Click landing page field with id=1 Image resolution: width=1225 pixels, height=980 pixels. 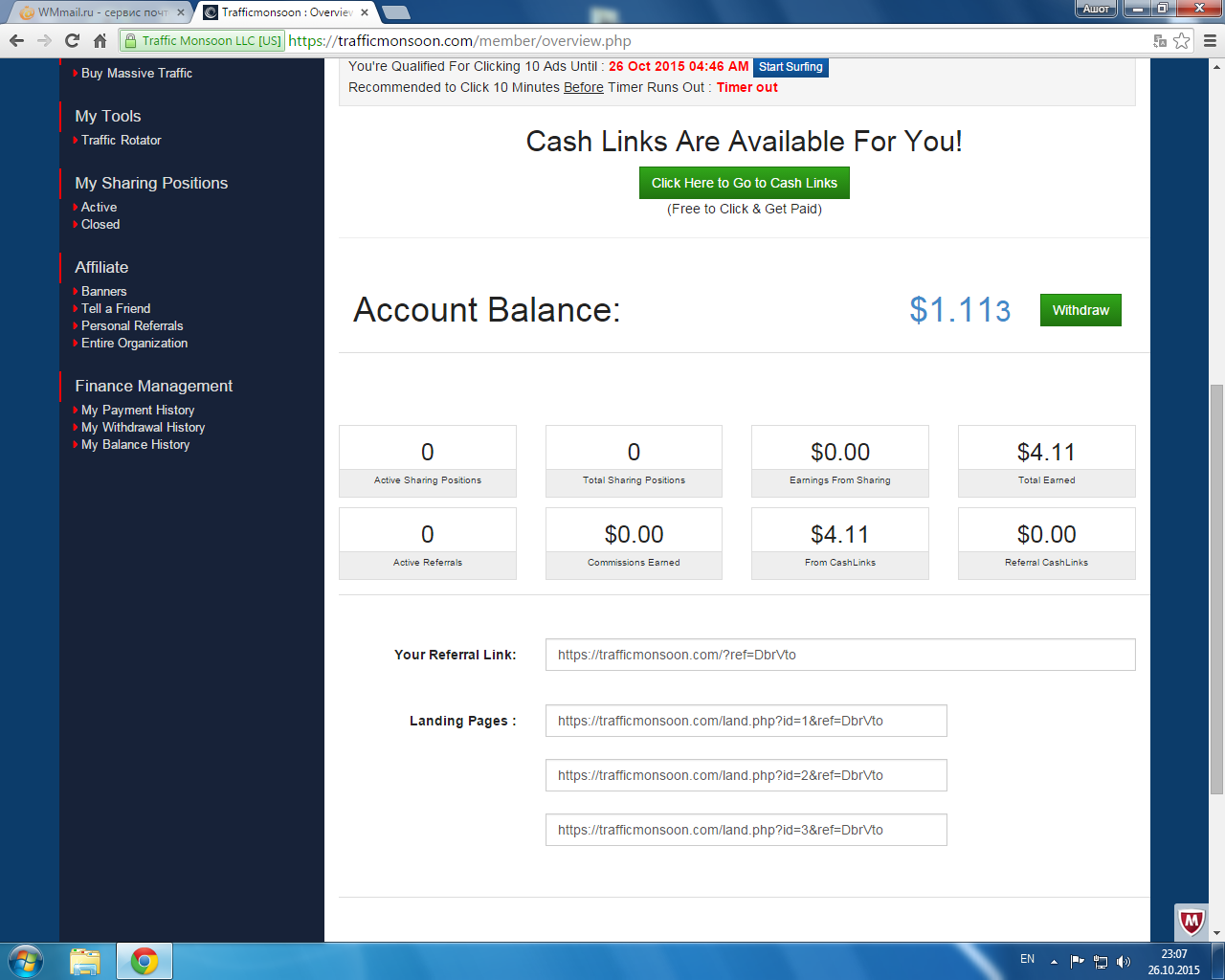coord(746,721)
